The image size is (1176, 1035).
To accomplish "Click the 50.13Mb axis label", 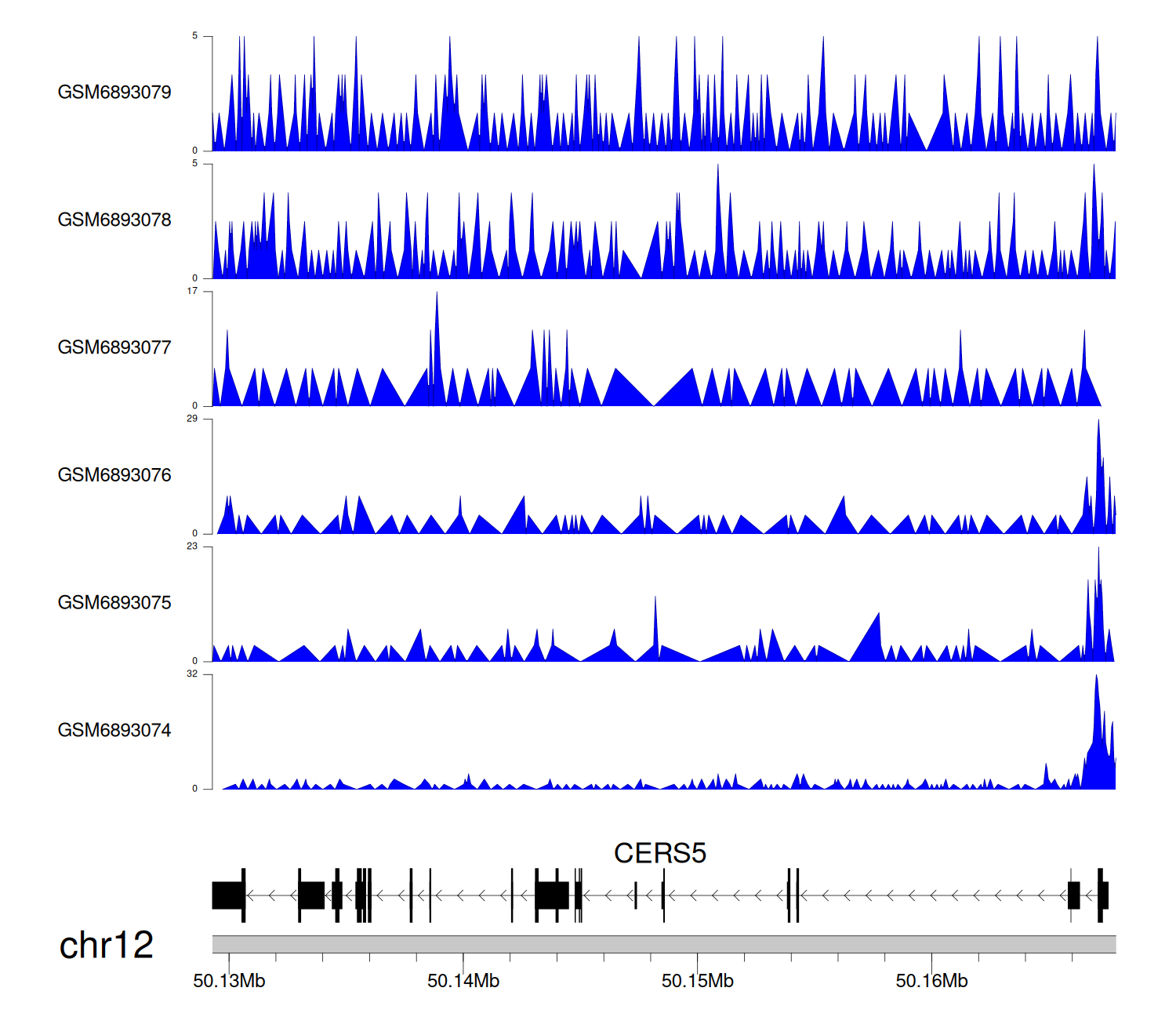I will coord(229,982).
